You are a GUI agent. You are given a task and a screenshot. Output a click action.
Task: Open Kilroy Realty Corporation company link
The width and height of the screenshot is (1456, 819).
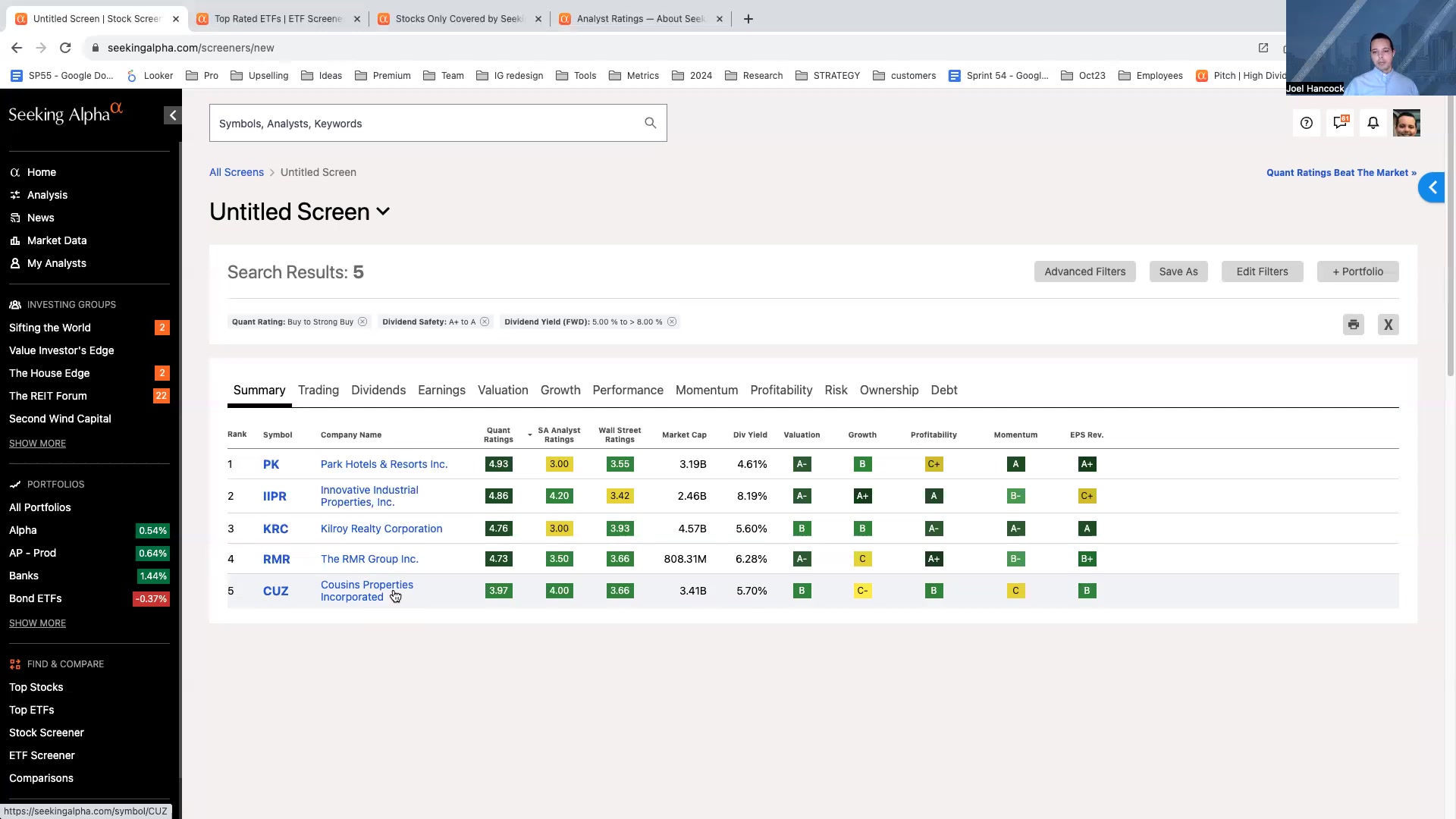[381, 529]
